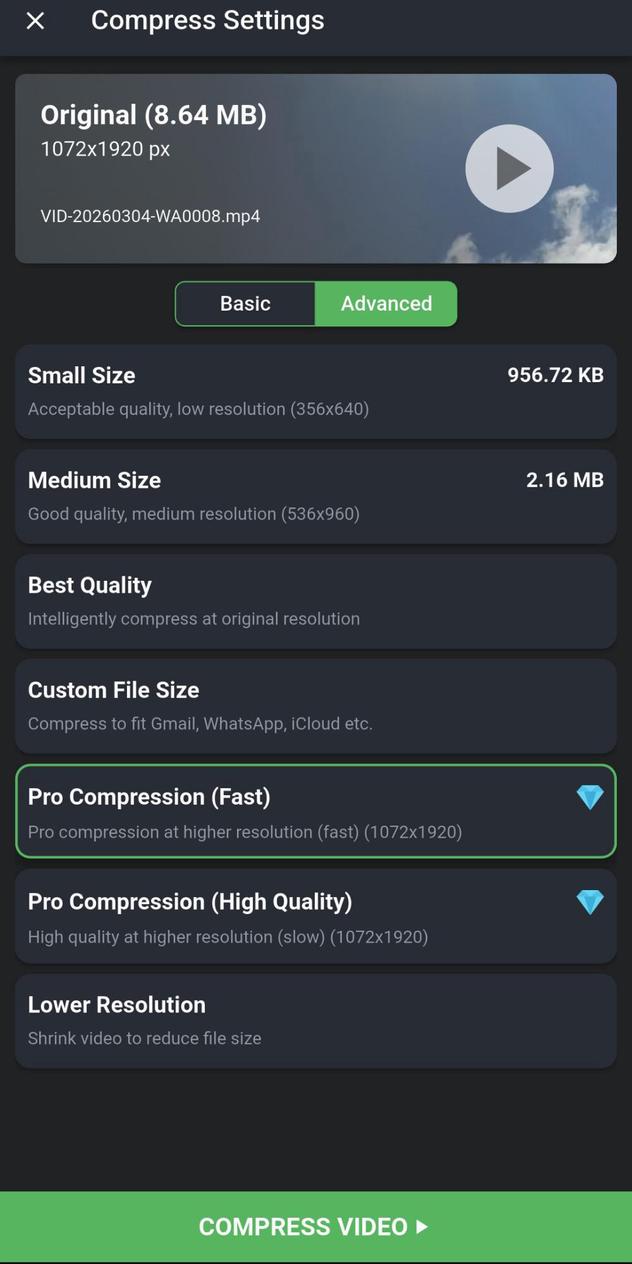
Task: Close the Compress Settings screen
Action: tap(35, 21)
